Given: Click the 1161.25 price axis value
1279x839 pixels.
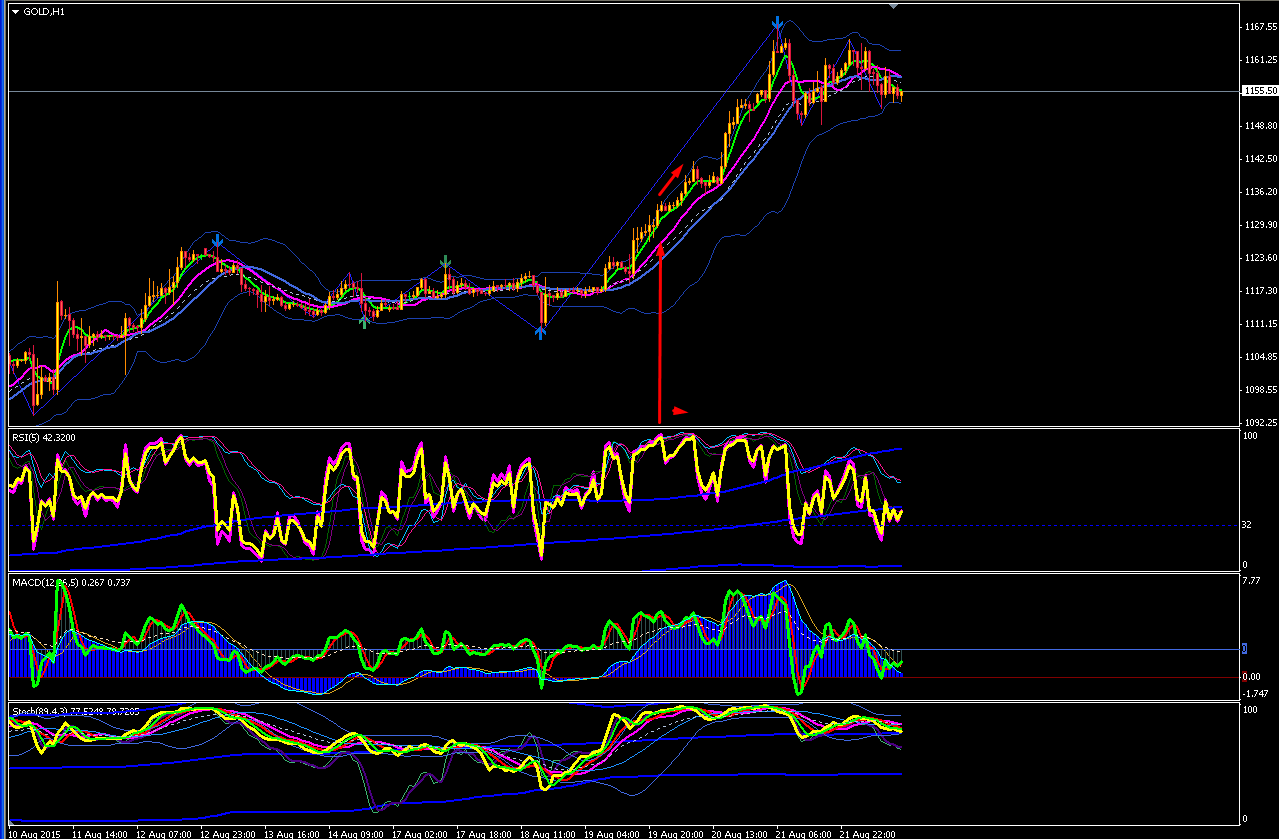Looking at the screenshot, I should pyautogui.click(x=1259, y=60).
